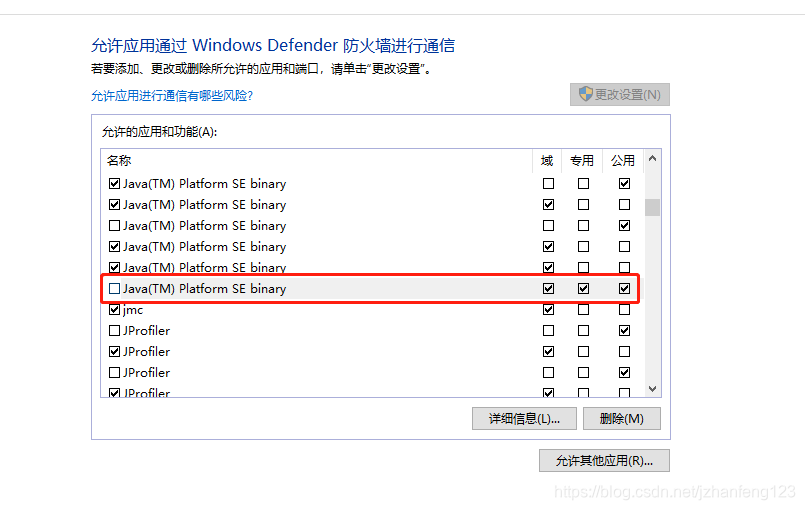Image resolution: width=805 pixels, height=510 pixels.
Task: Open 详细信息(L)... details button
Action: [524, 419]
